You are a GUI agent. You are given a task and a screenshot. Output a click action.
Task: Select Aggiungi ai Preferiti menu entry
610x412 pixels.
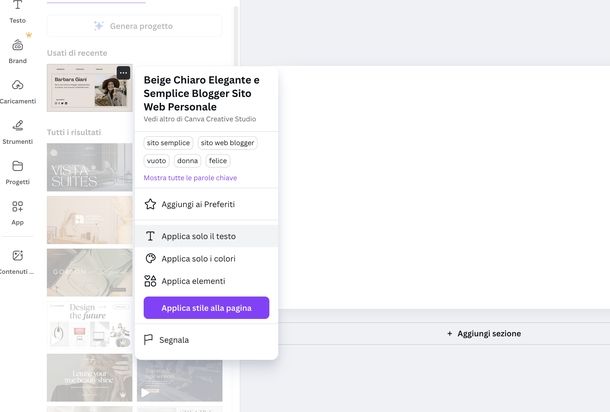207,204
